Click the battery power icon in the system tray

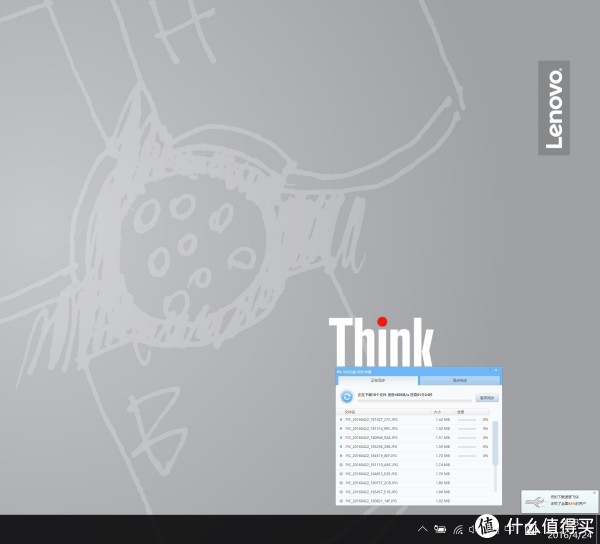coord(440,529)
